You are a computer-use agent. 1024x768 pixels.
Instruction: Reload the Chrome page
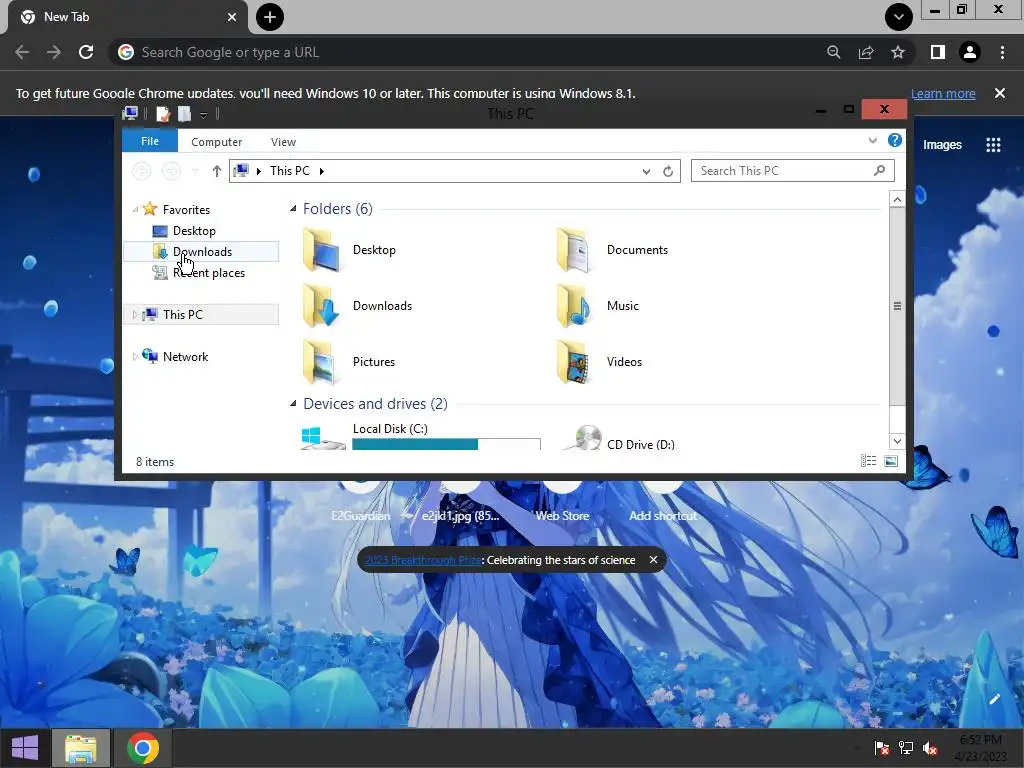tap(86, 52)
